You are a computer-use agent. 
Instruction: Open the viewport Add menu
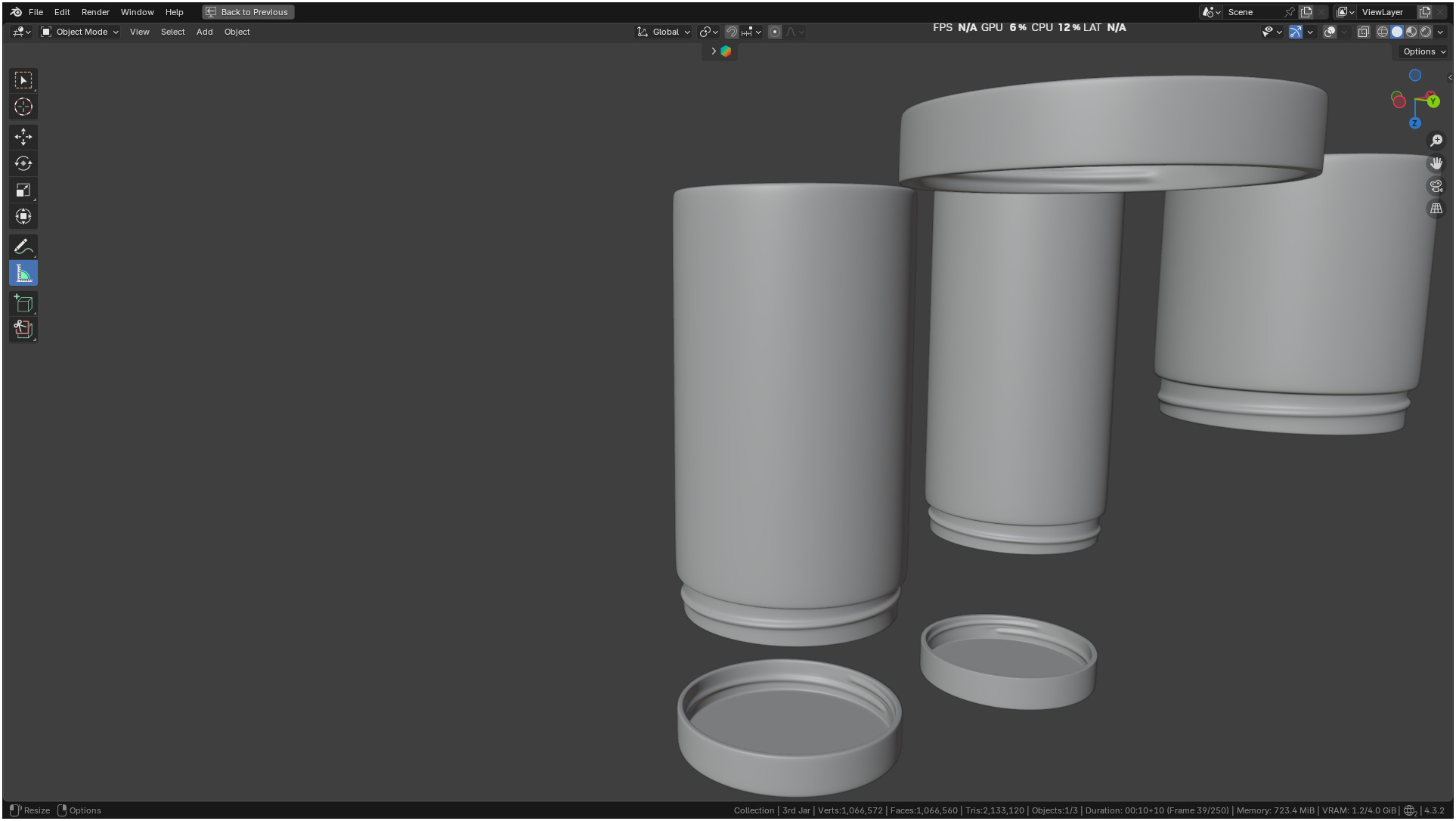[x=204, y=32]
